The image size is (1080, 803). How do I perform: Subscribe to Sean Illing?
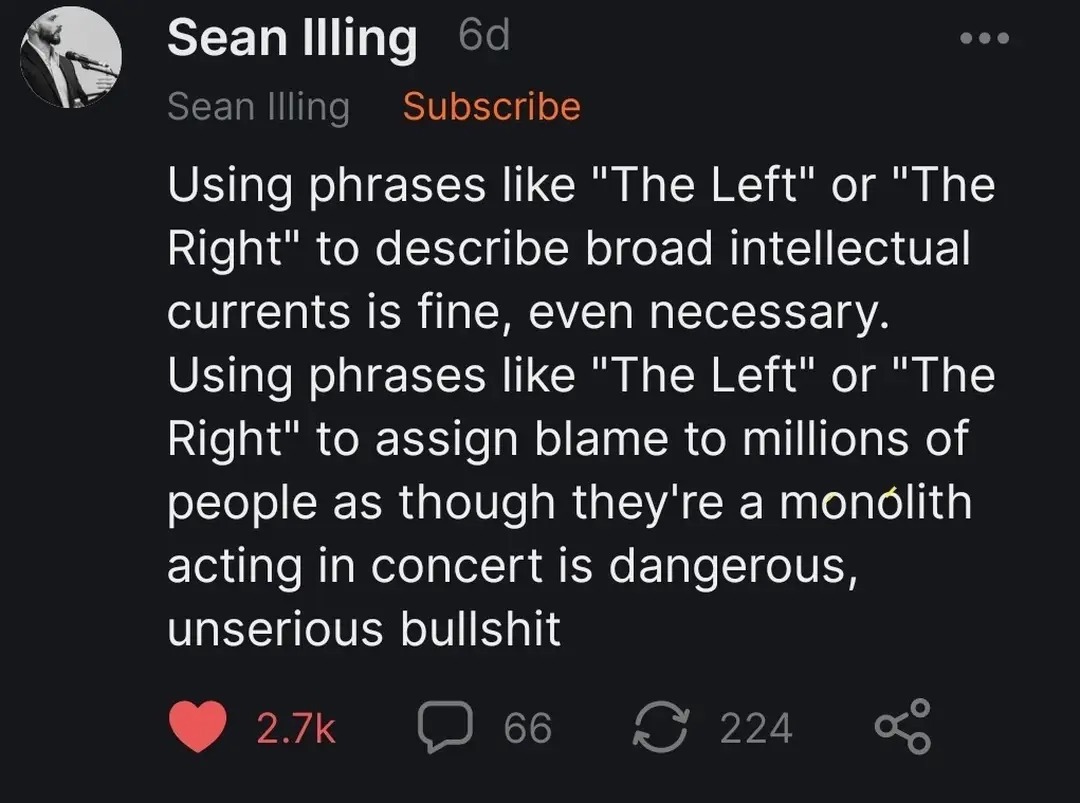[491, 105]
